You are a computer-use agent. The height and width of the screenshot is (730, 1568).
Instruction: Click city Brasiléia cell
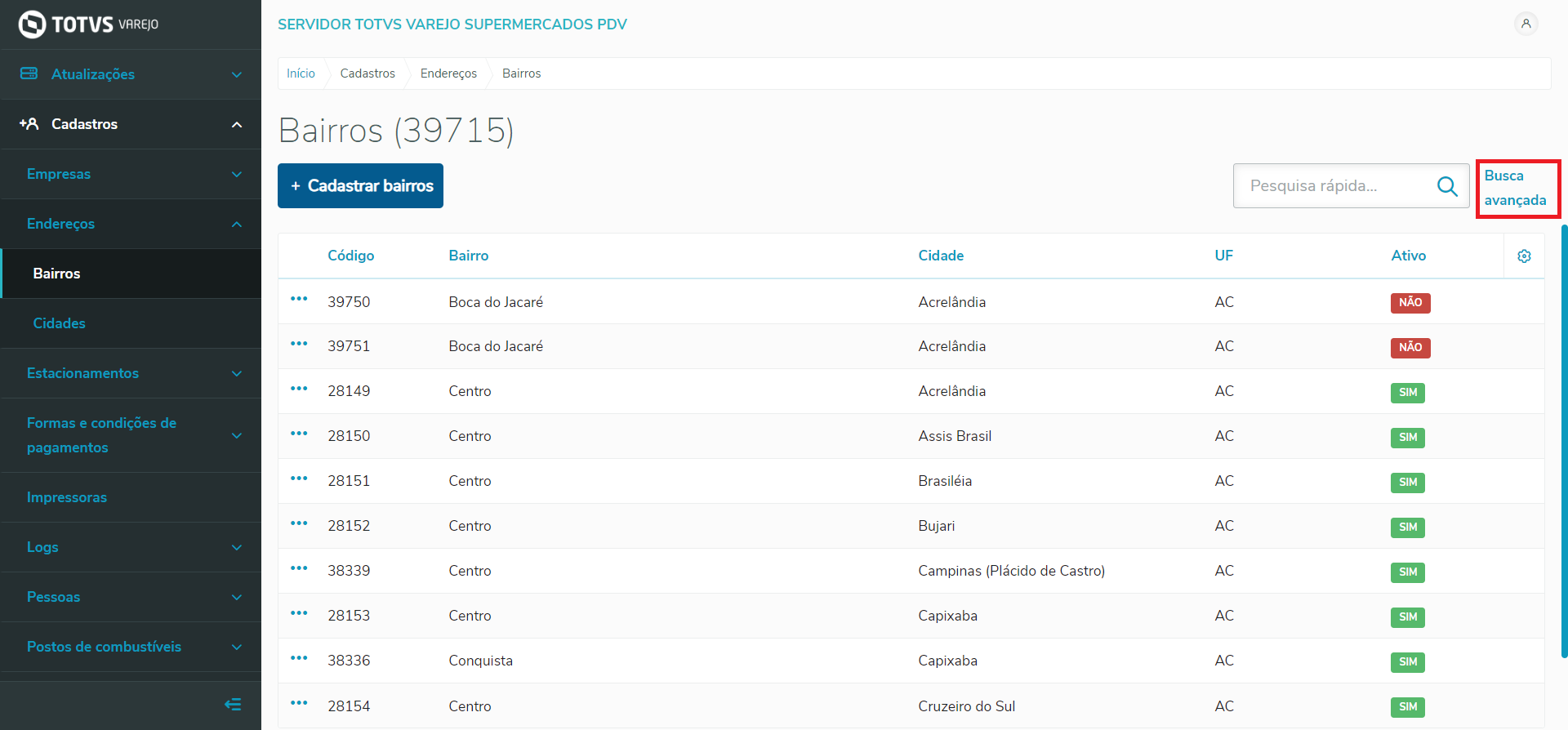(x=945, y=481)
